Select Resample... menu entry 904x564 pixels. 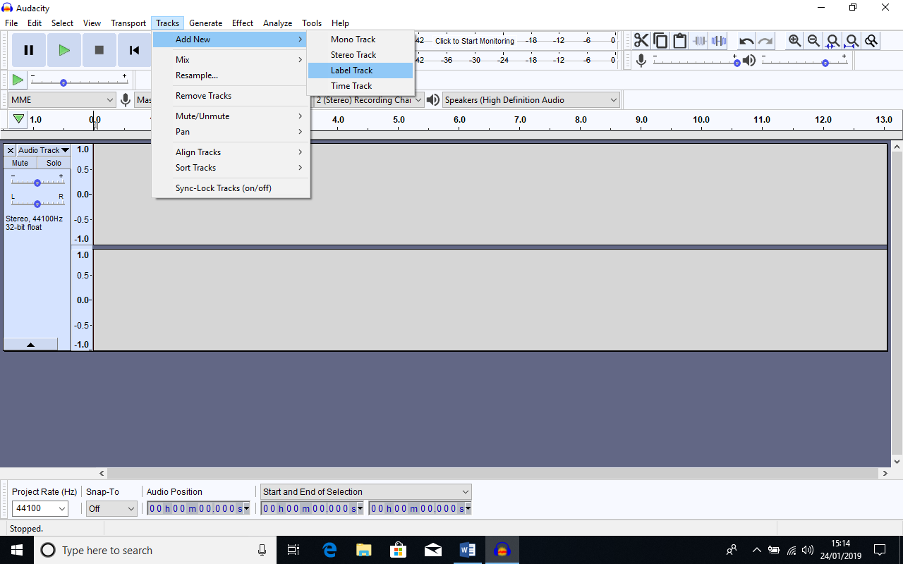[231, 75]
